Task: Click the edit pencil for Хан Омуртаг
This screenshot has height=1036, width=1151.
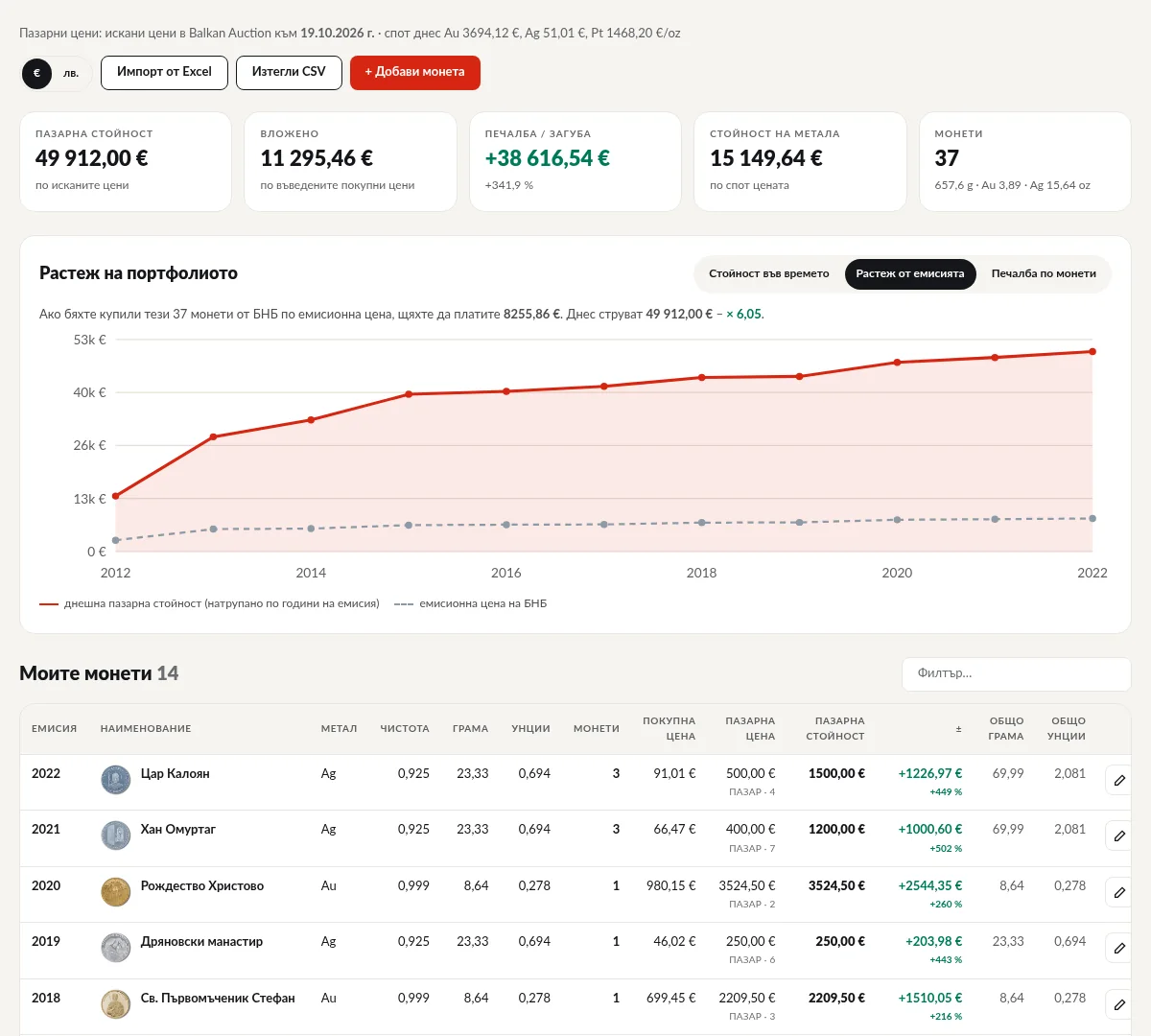Action: 1118,836
